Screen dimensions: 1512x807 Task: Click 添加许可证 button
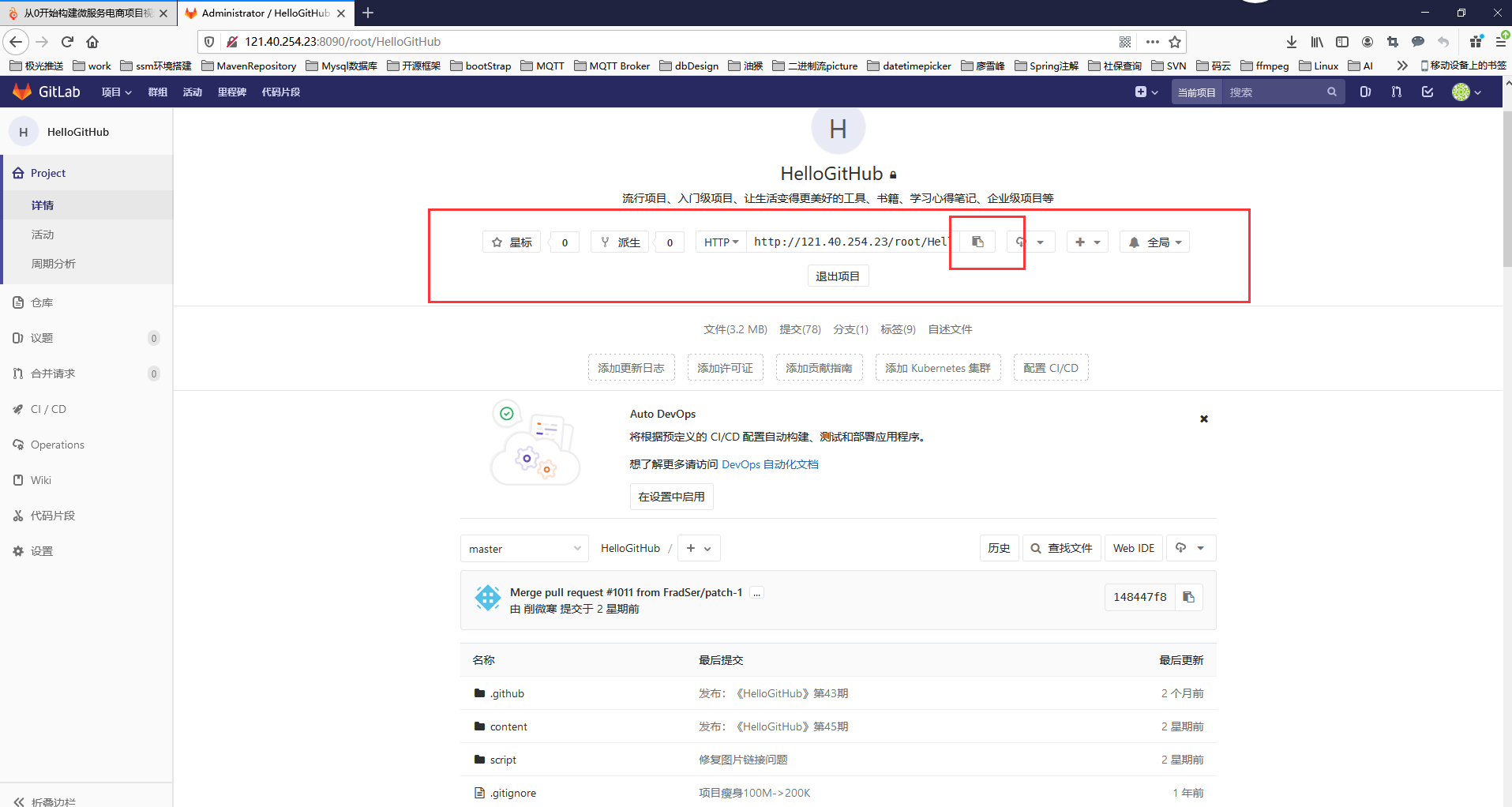(725, 367)
